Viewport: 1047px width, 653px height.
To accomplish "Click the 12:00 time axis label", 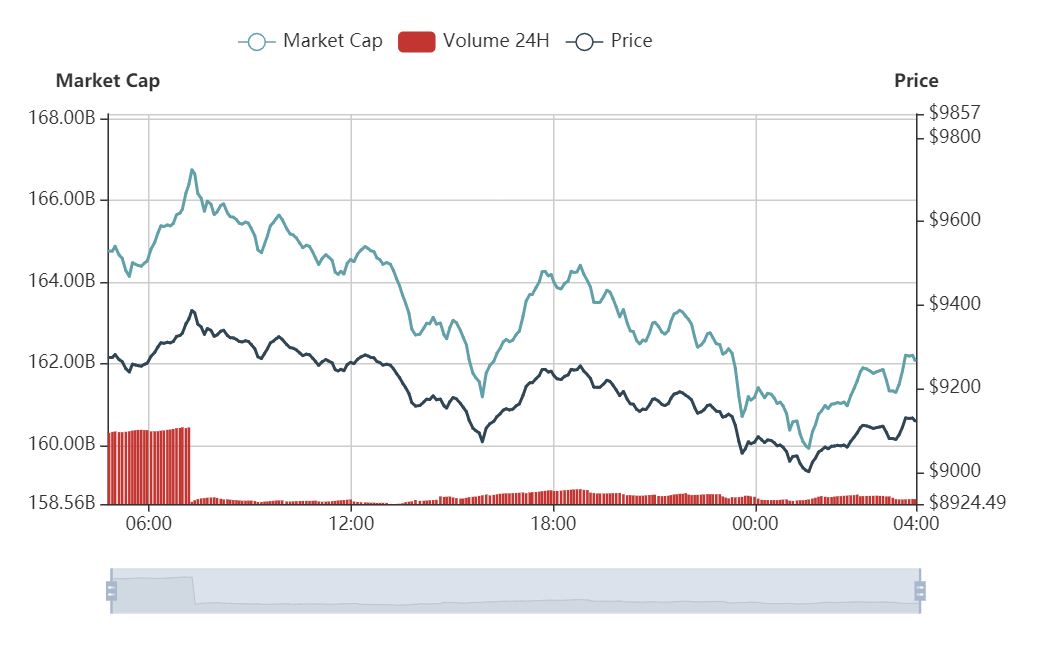I will point(351,523).
